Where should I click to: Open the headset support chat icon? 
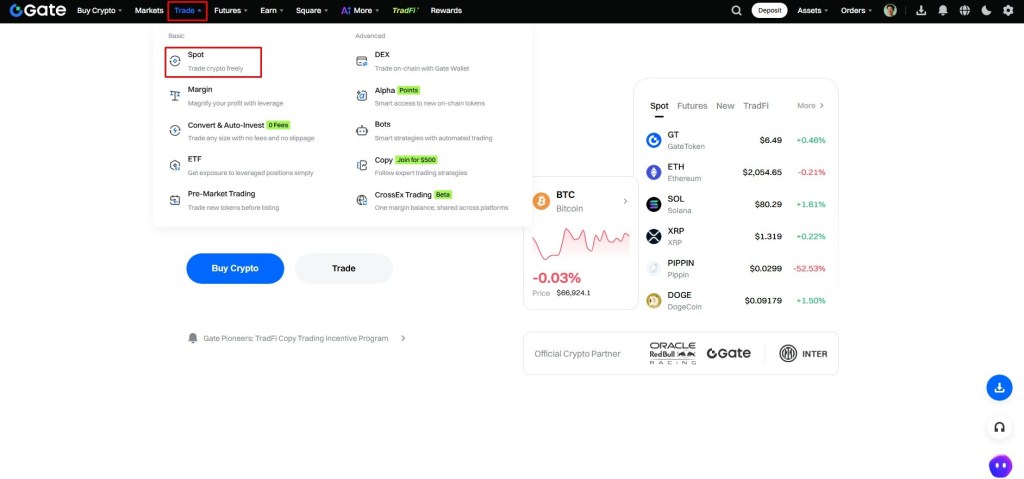[999, 427]
